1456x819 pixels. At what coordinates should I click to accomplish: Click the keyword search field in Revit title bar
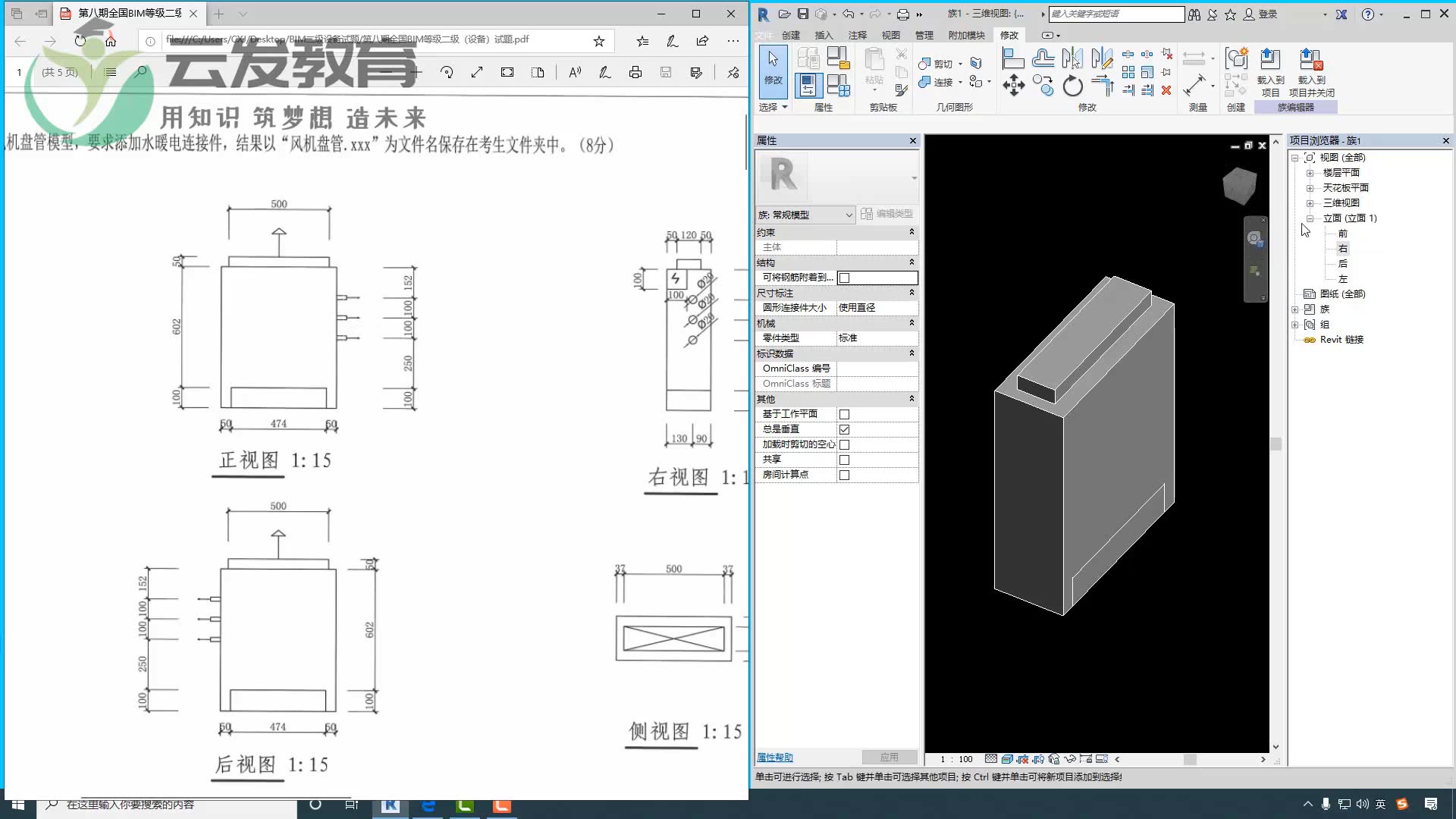tap(1115, 14)
